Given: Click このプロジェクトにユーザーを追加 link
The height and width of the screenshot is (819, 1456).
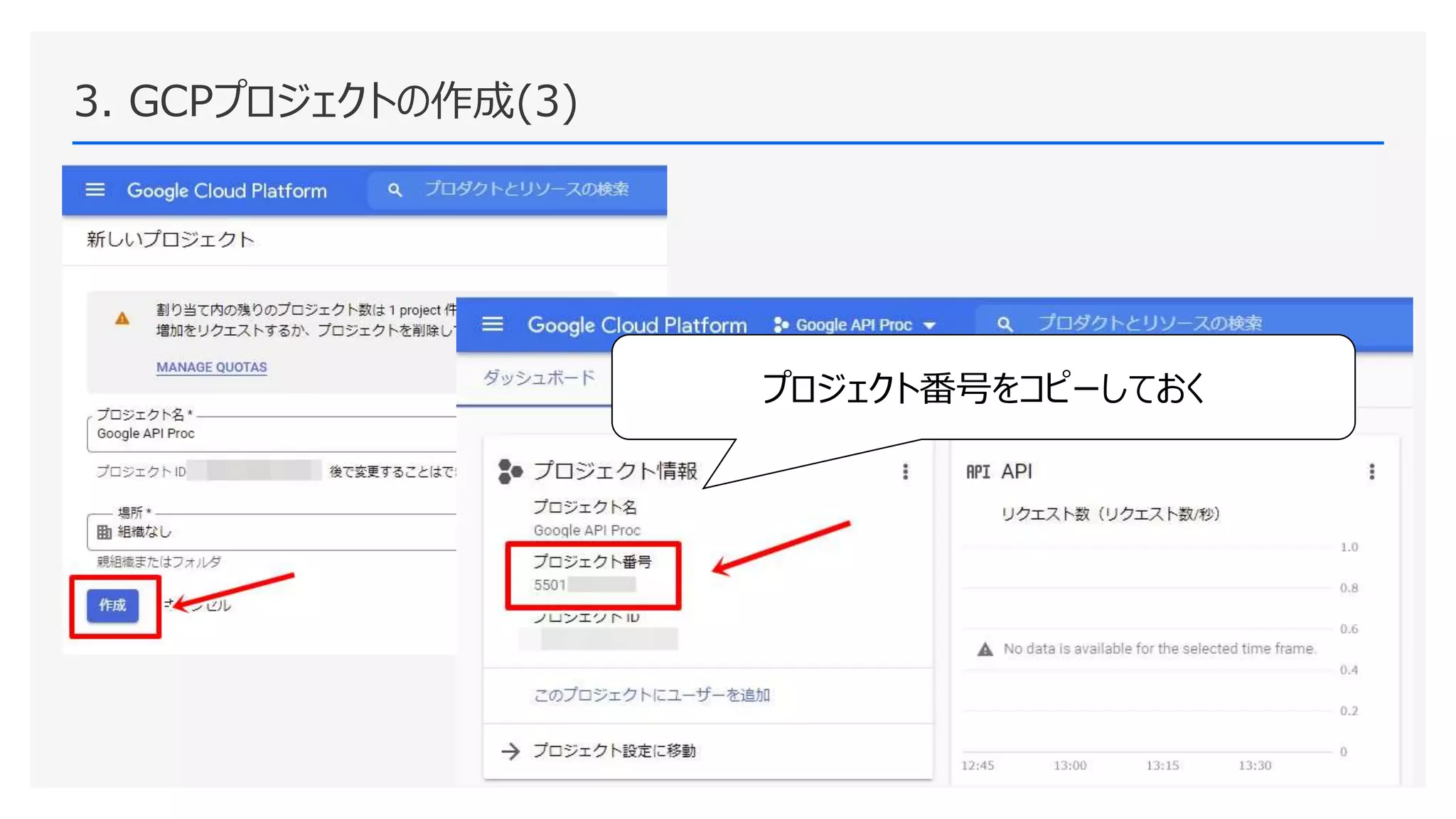Looking at the screenshot, I should coord(651,695).
